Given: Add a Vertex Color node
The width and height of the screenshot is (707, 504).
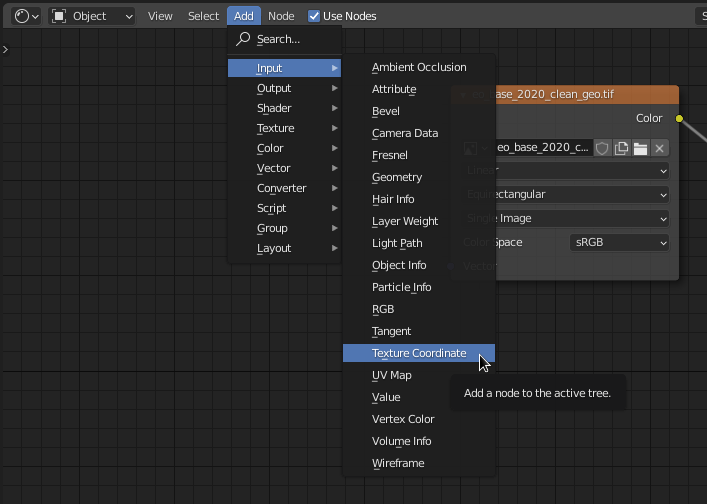Looking at the screenshot, I should pos(419,419).
